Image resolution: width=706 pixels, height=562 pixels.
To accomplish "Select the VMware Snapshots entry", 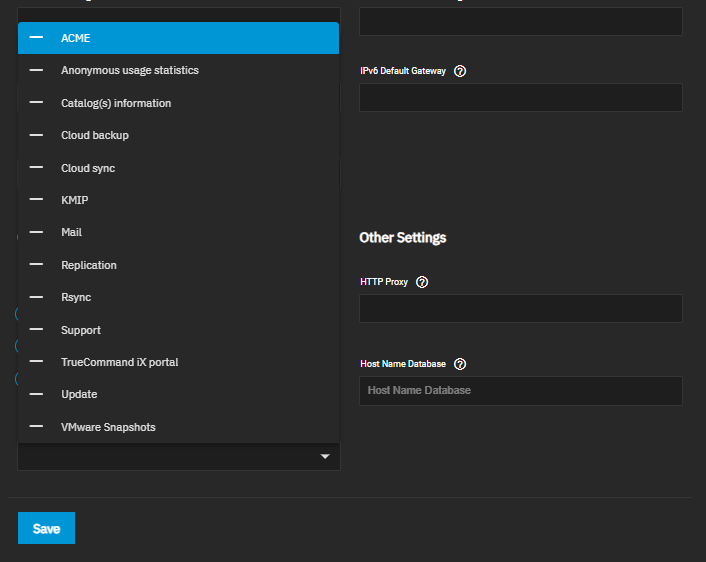I will tap(108, 427).
